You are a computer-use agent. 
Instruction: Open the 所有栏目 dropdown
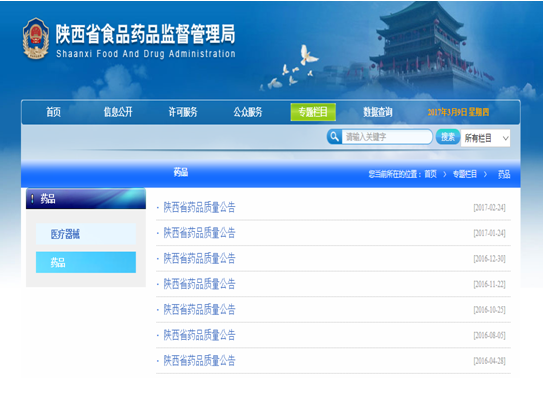click(x=485, y=138)
